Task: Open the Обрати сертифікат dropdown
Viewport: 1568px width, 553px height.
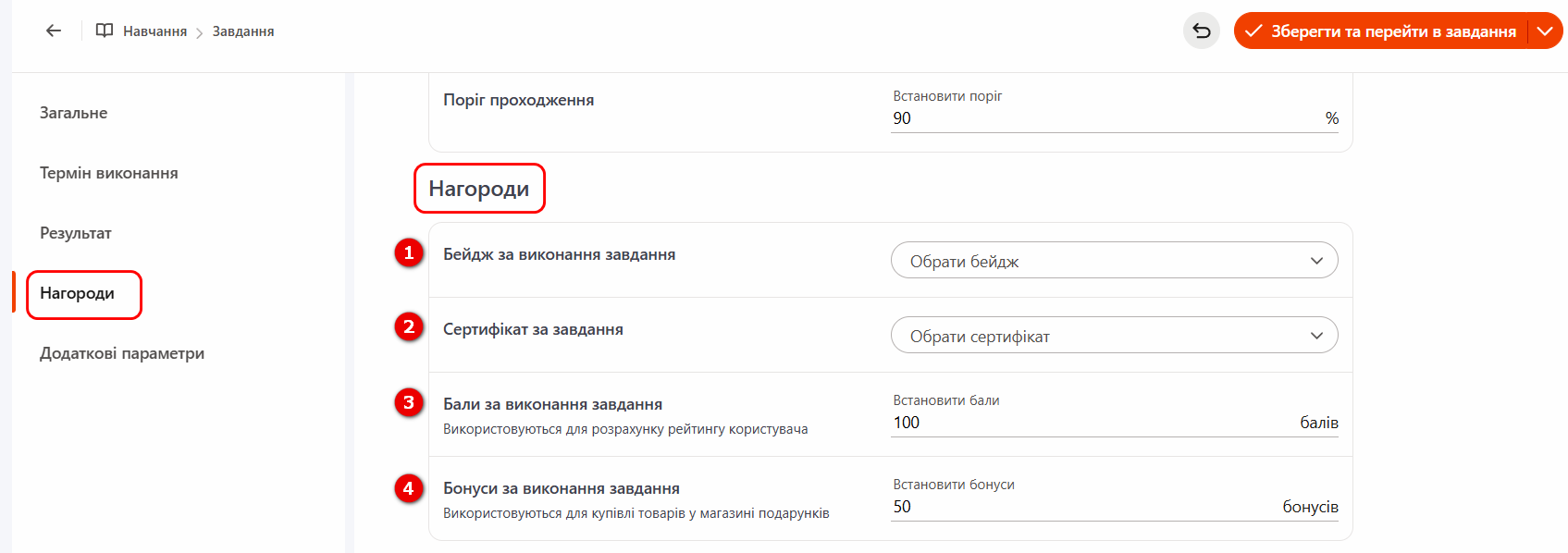Action: coord(1114,336)
